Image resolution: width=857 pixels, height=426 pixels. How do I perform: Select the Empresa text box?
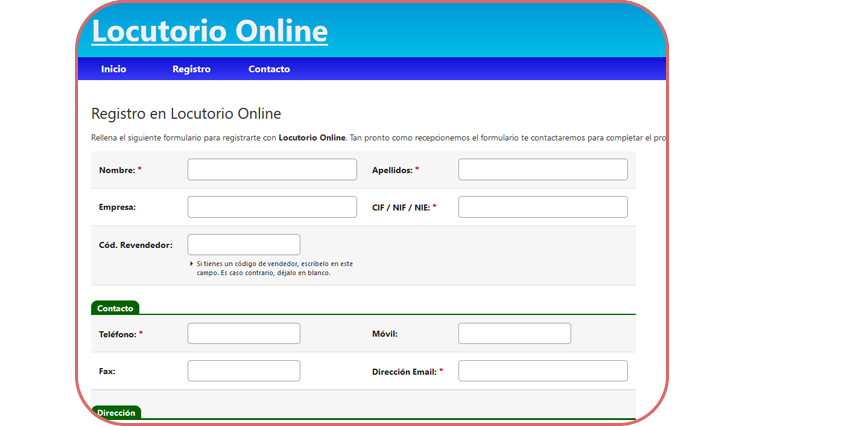272,207
